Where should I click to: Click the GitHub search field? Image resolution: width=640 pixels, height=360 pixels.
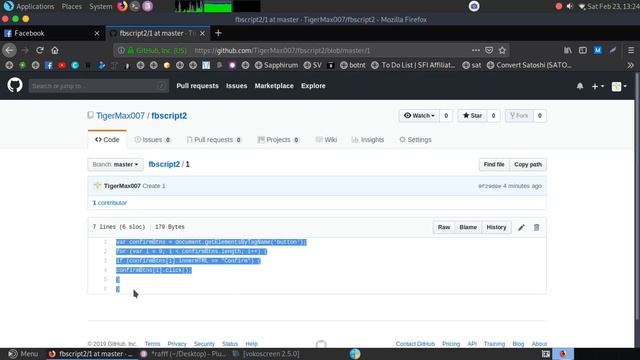pos(98,86)
